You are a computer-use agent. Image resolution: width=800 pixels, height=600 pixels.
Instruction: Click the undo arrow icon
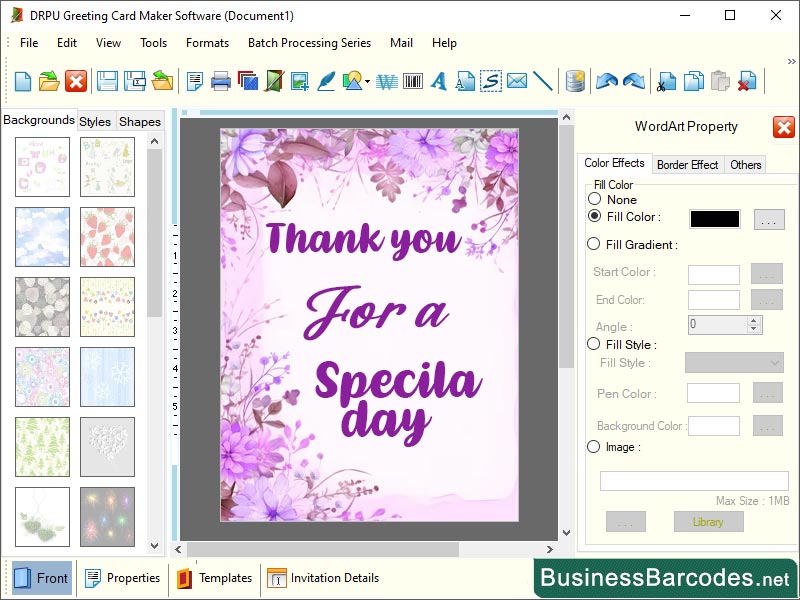click(606, 82)
